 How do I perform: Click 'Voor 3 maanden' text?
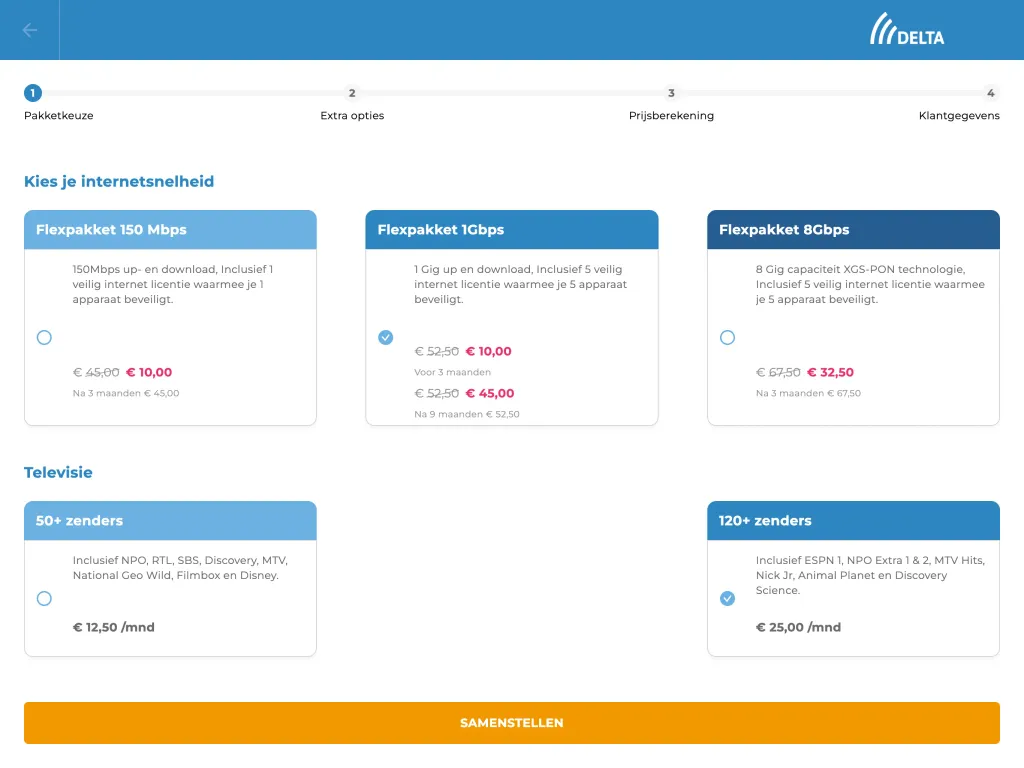453,372
